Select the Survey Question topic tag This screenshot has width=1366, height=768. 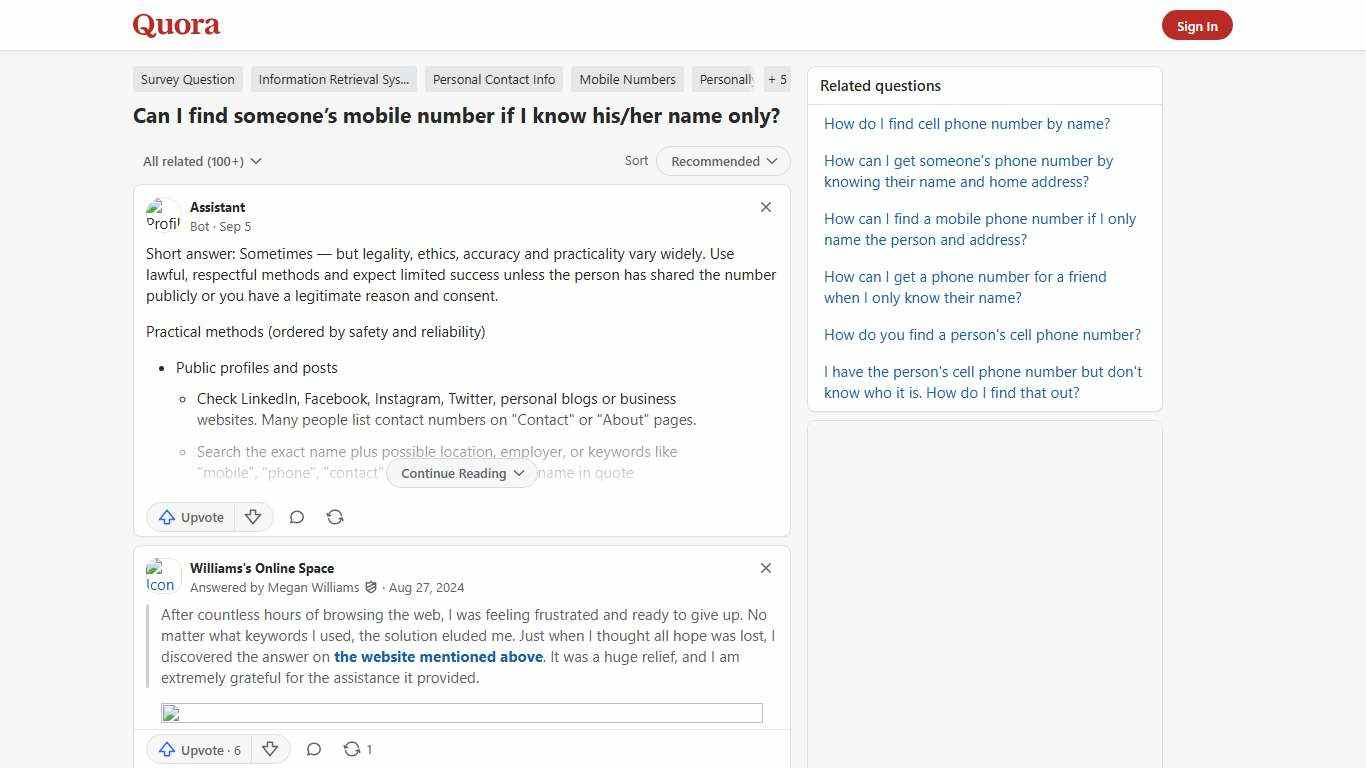187,79
